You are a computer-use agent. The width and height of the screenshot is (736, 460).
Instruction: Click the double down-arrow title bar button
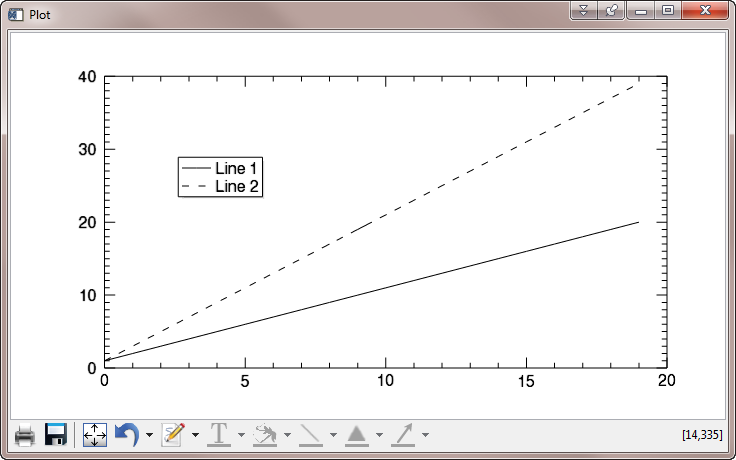click(x=585, y=10)
